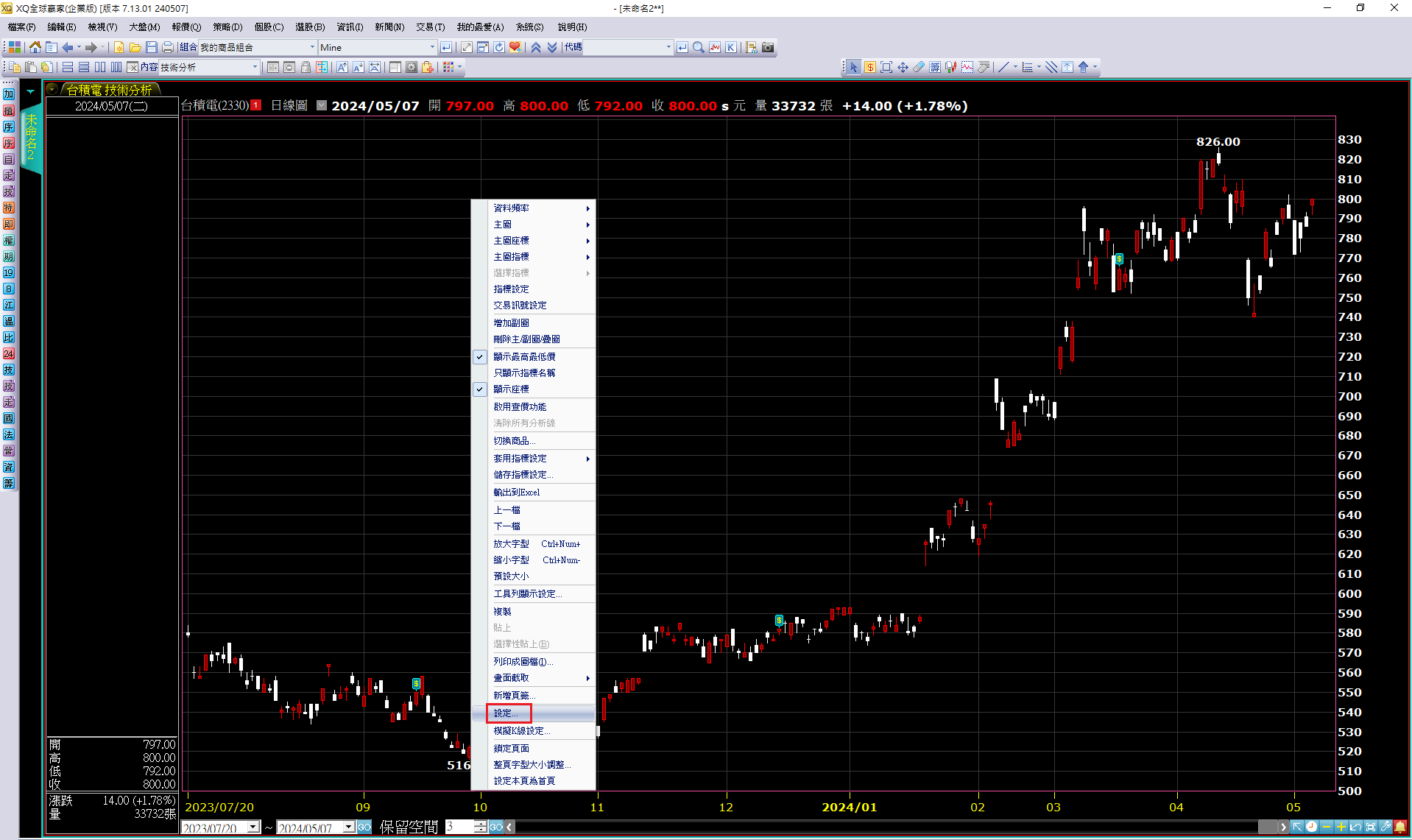Click the alarm bell icon at bottom right

coord(1399,827)
